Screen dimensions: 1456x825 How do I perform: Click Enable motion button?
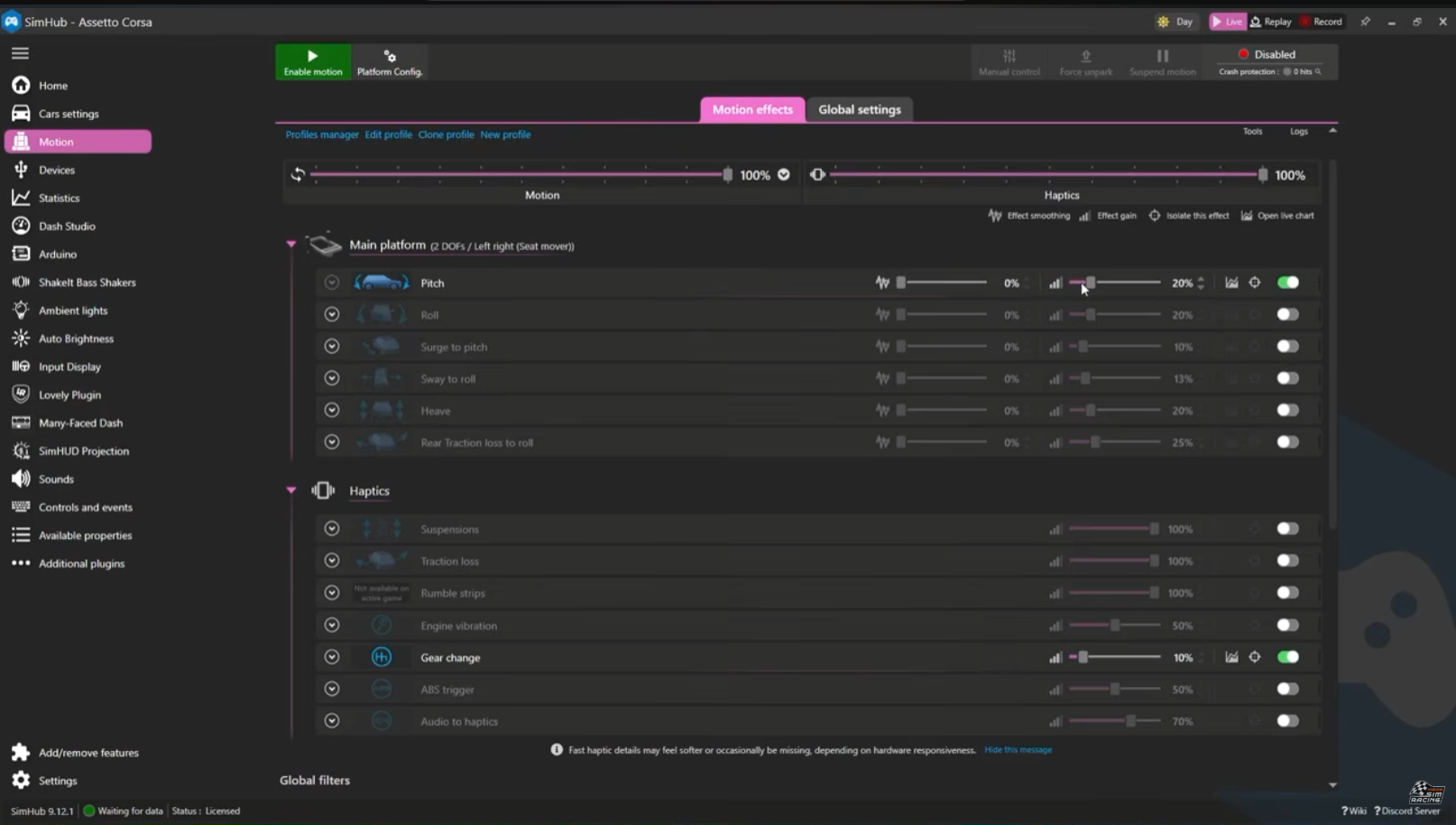tap(313, 62)
